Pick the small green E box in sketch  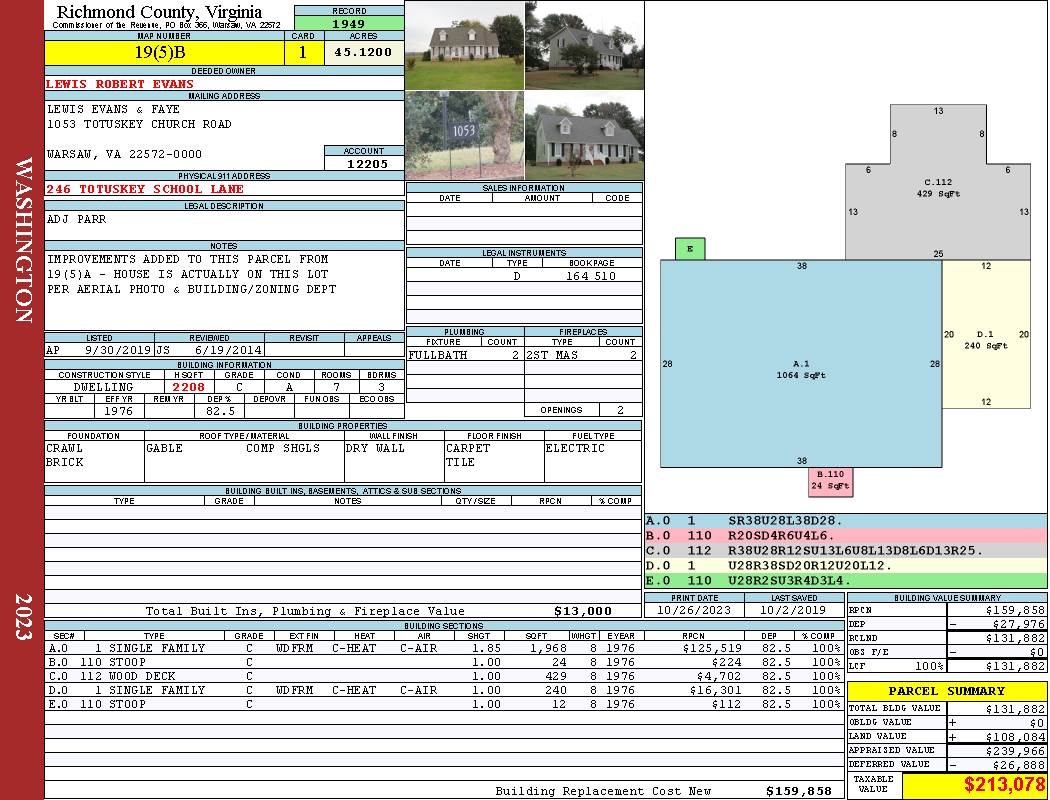click(x=690, y=249)
